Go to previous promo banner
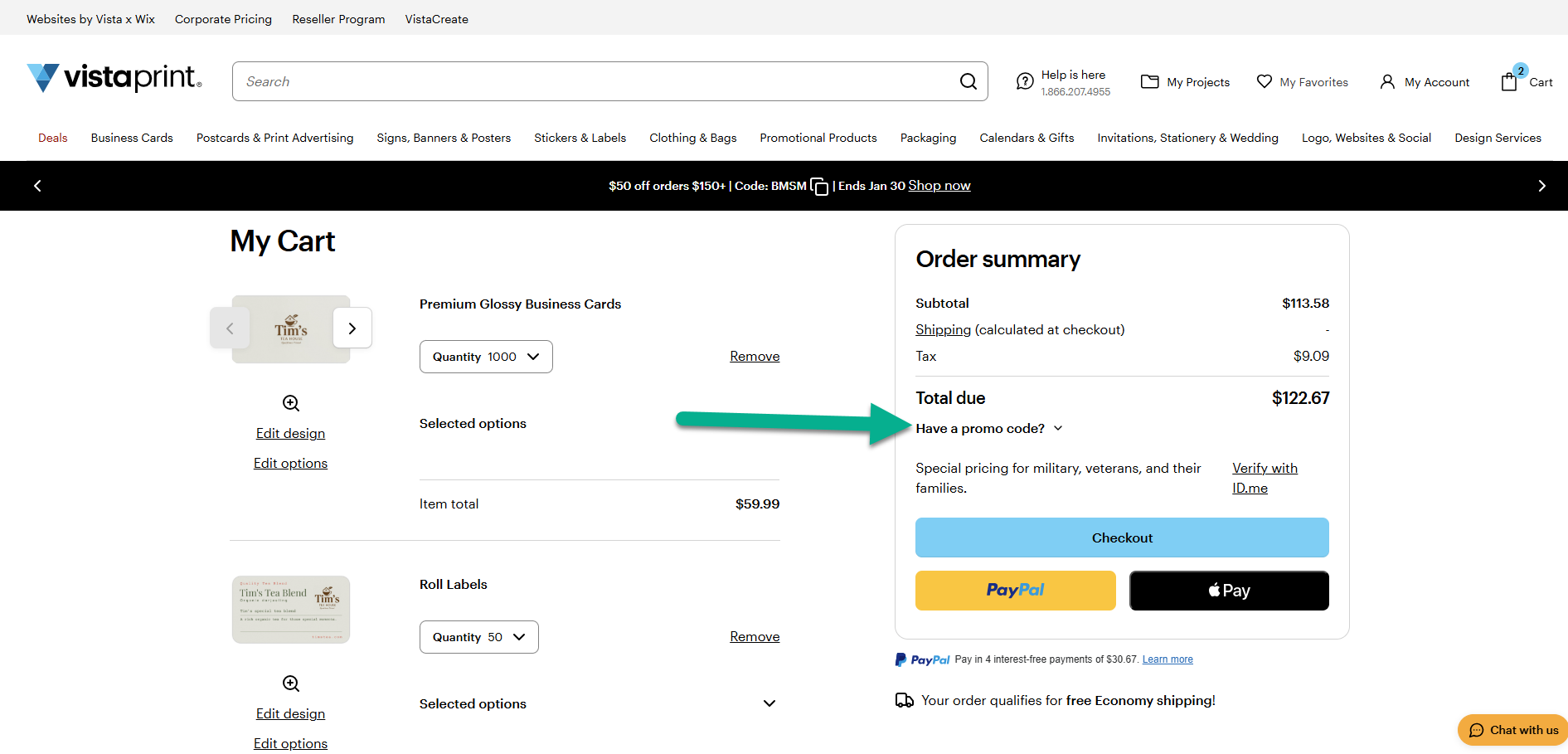This screenshot has width=1568, height=754. point(37,186)
